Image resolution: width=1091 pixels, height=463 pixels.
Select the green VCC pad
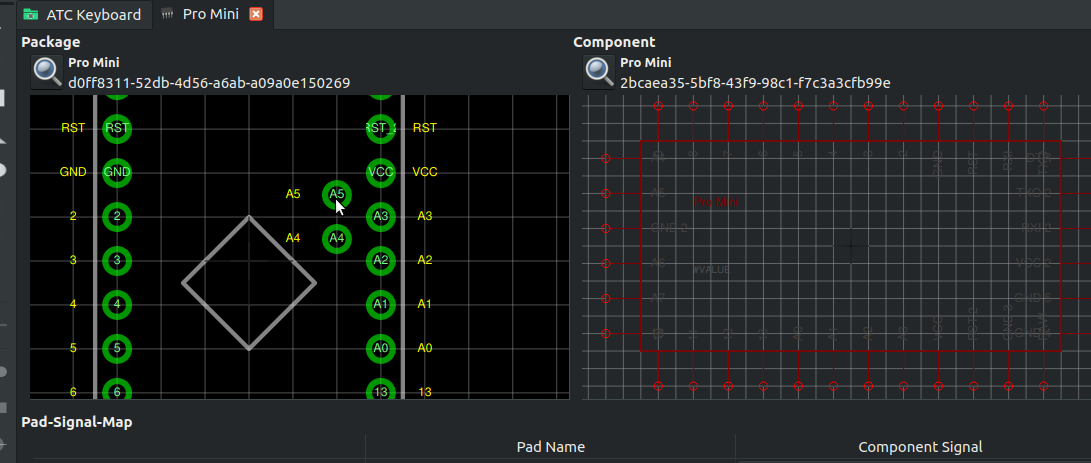(381, 172)
